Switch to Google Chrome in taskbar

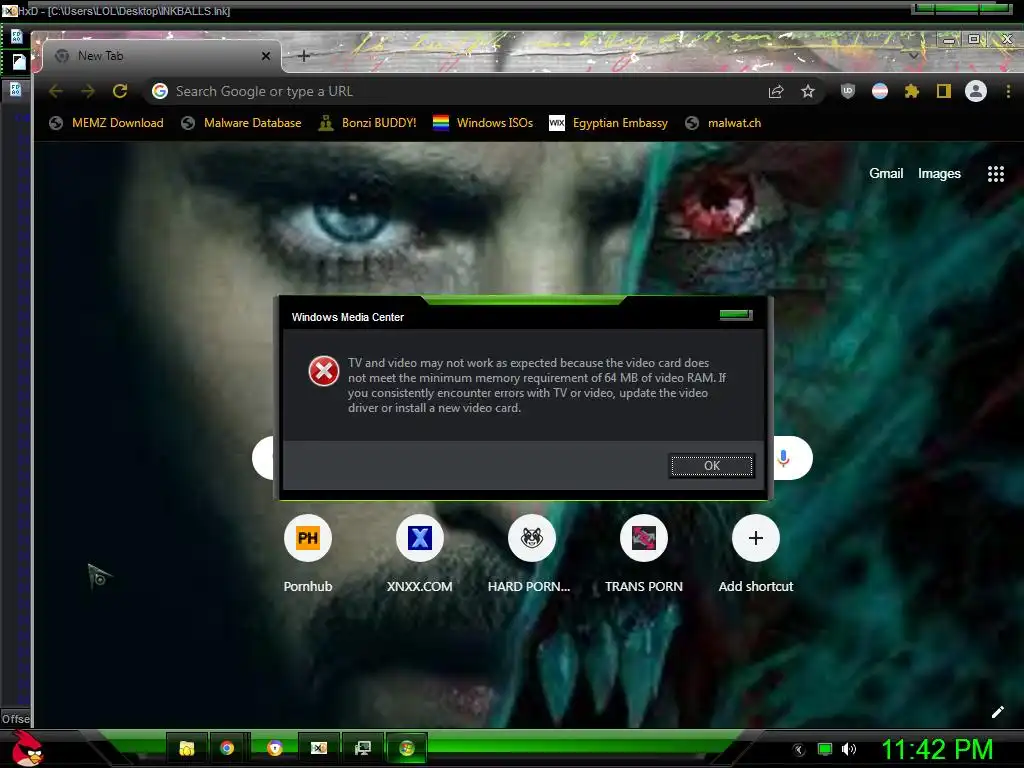(x=227, y=748)
